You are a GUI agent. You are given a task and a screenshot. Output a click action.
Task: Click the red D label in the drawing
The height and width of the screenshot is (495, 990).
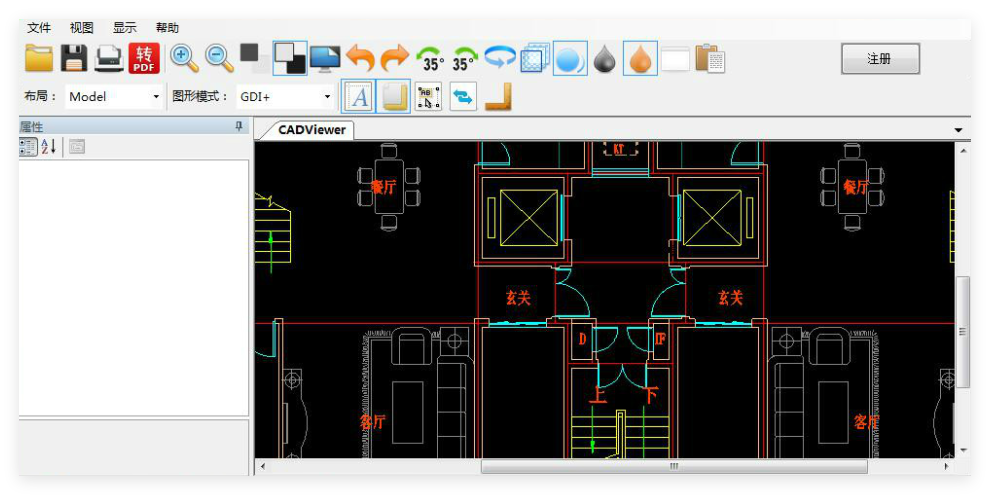583,340
